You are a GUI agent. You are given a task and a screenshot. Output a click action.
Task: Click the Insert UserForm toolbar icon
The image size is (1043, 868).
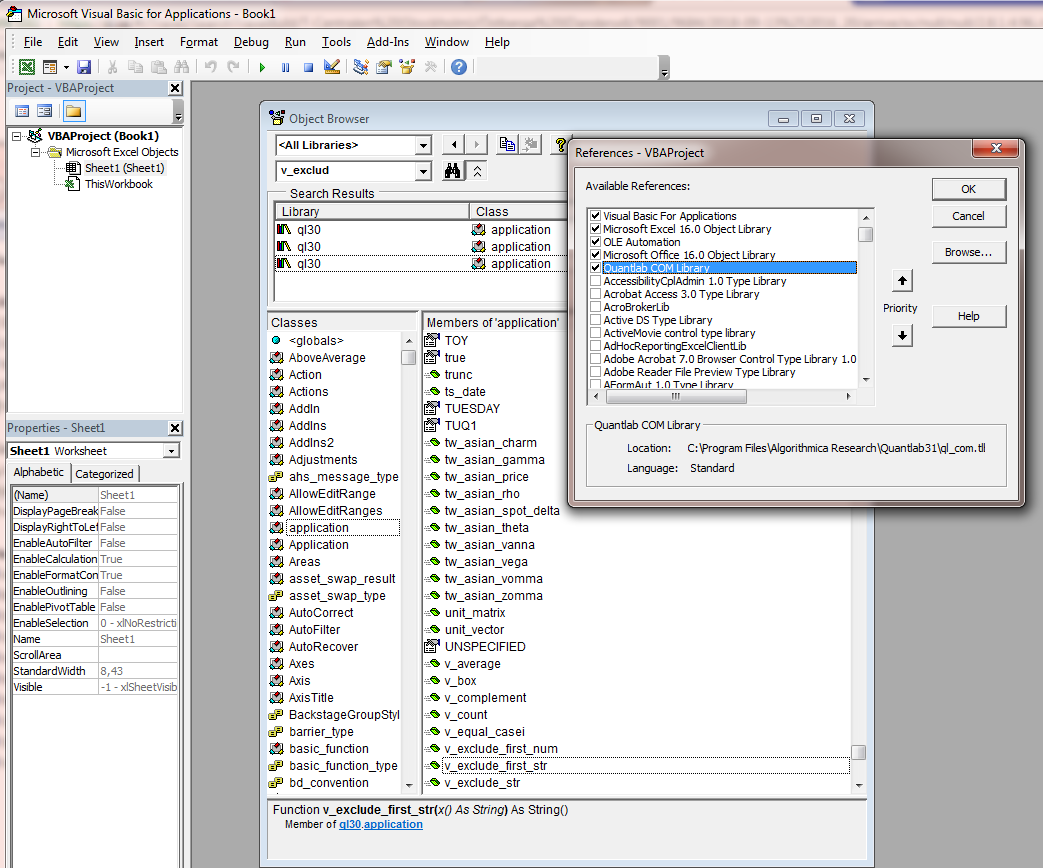pos(50,67)
